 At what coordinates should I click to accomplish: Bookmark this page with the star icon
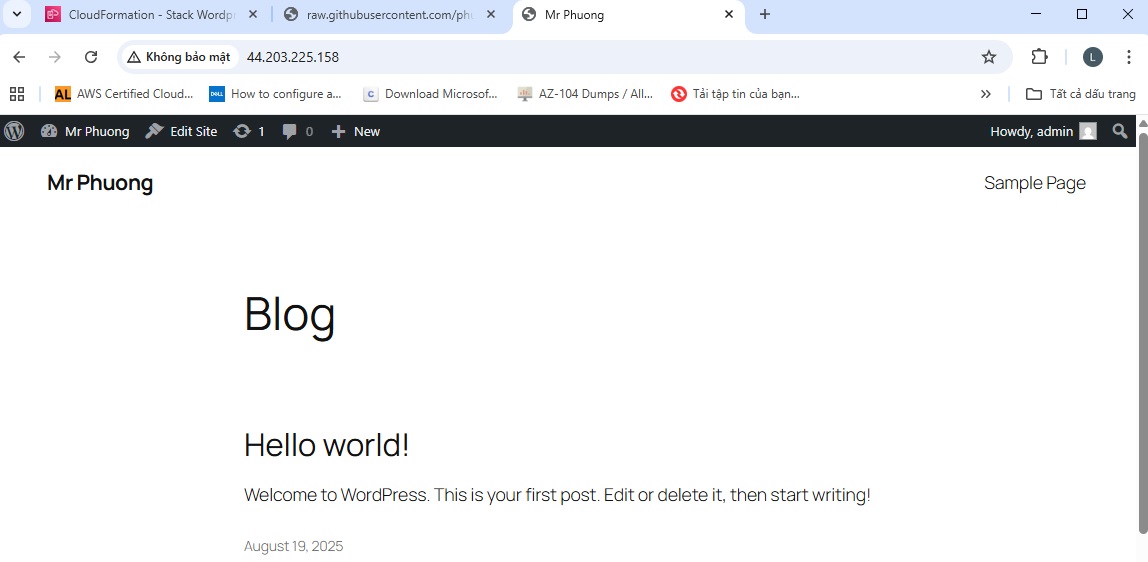[x=988, y=57]
